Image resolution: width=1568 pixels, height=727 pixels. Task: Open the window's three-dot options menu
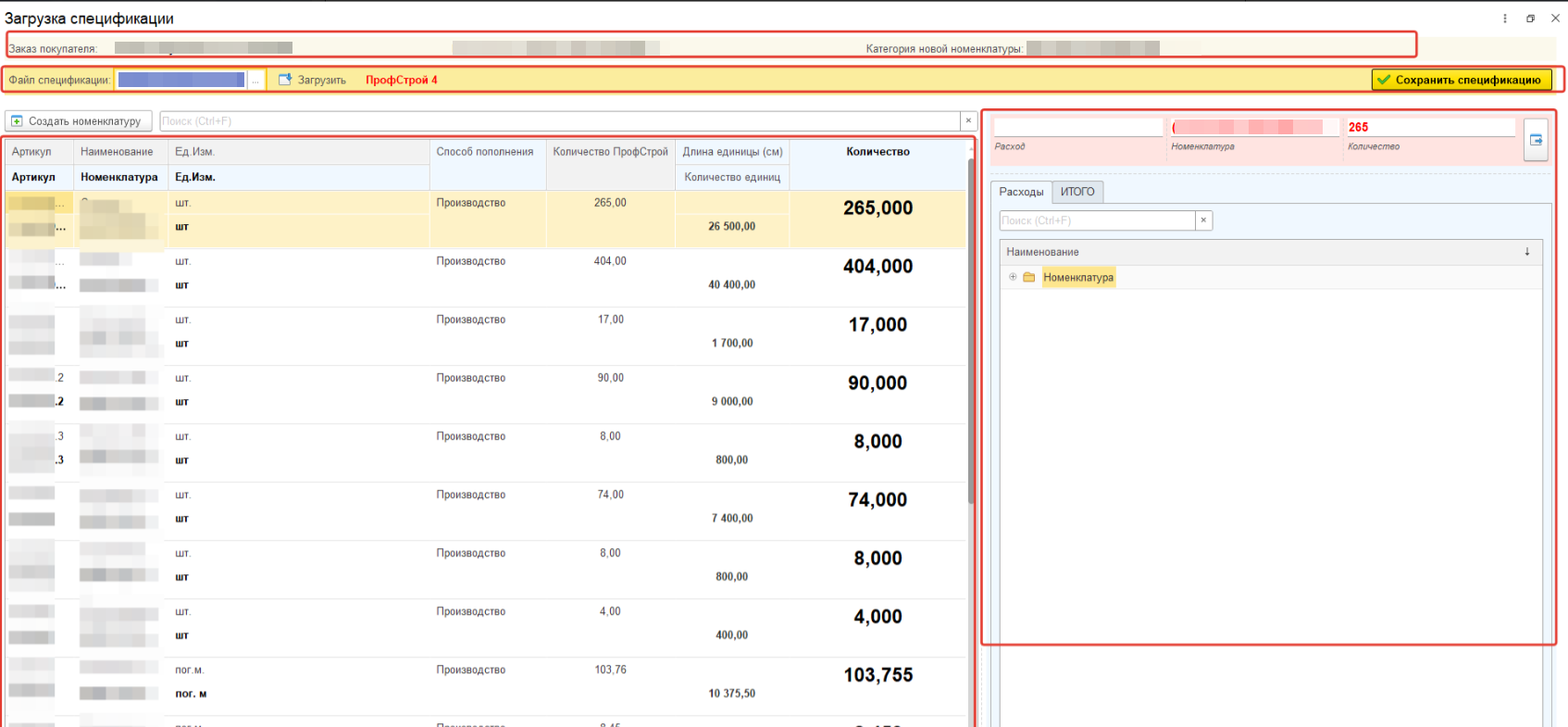click(x=1505, y=19)
